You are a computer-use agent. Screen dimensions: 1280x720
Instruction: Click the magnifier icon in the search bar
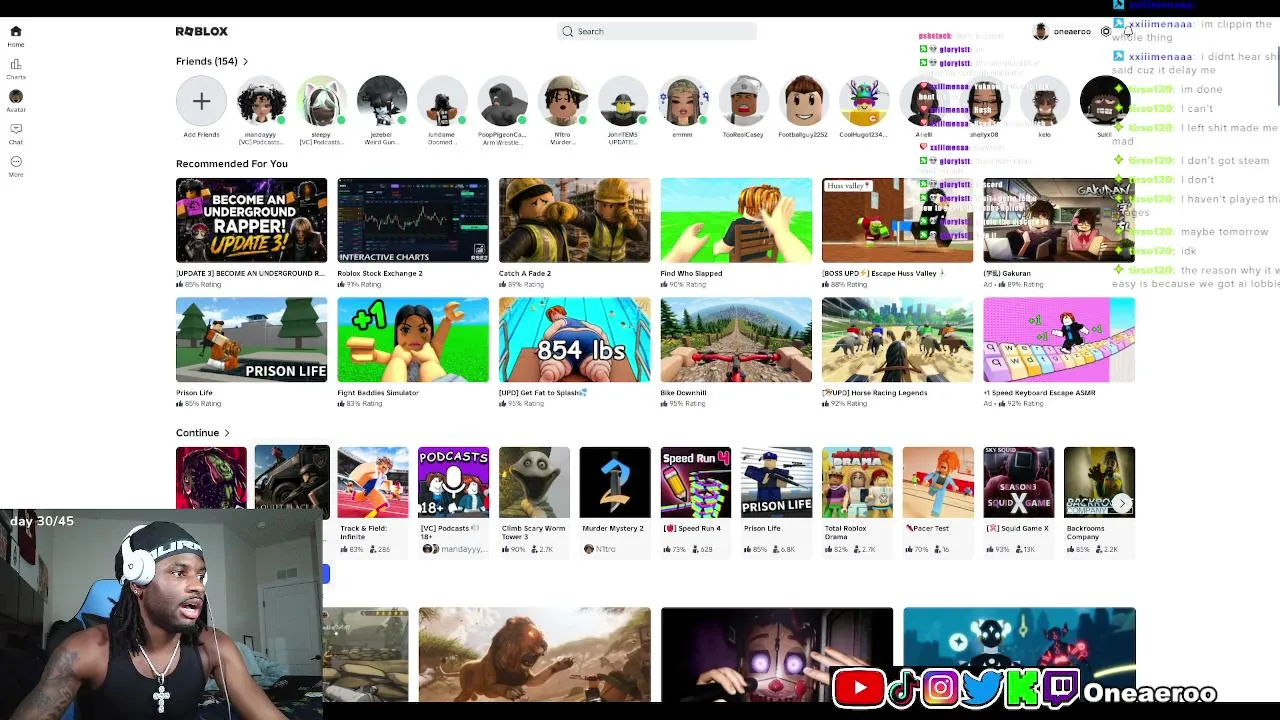[x=568, y=31]
